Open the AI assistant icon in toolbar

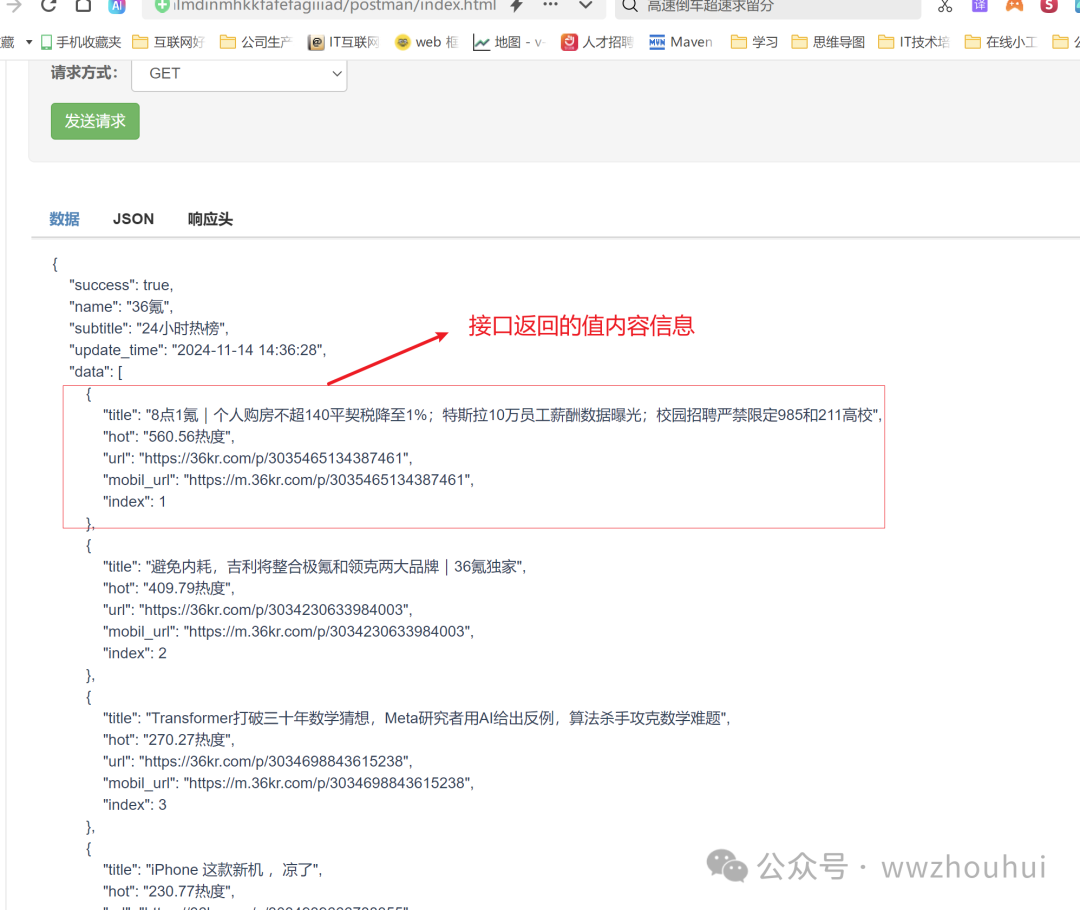pos(117,6)
